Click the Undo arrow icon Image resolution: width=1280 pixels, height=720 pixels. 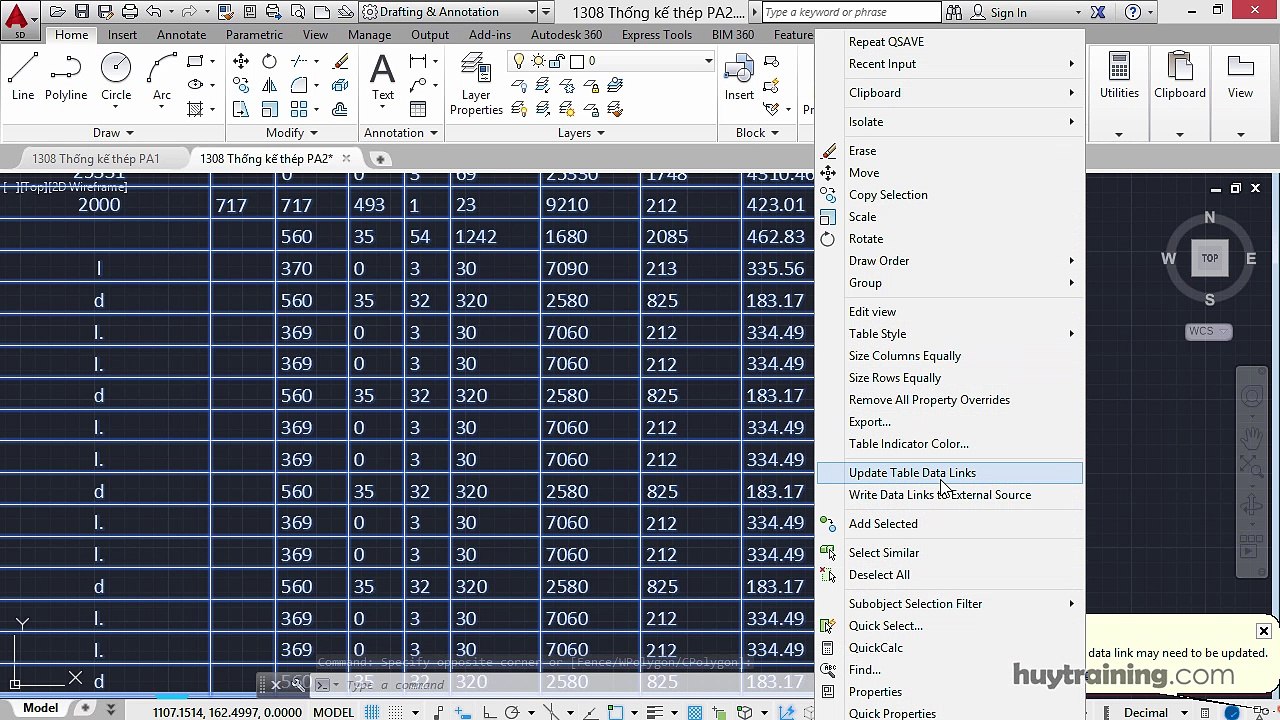(154, 12)
